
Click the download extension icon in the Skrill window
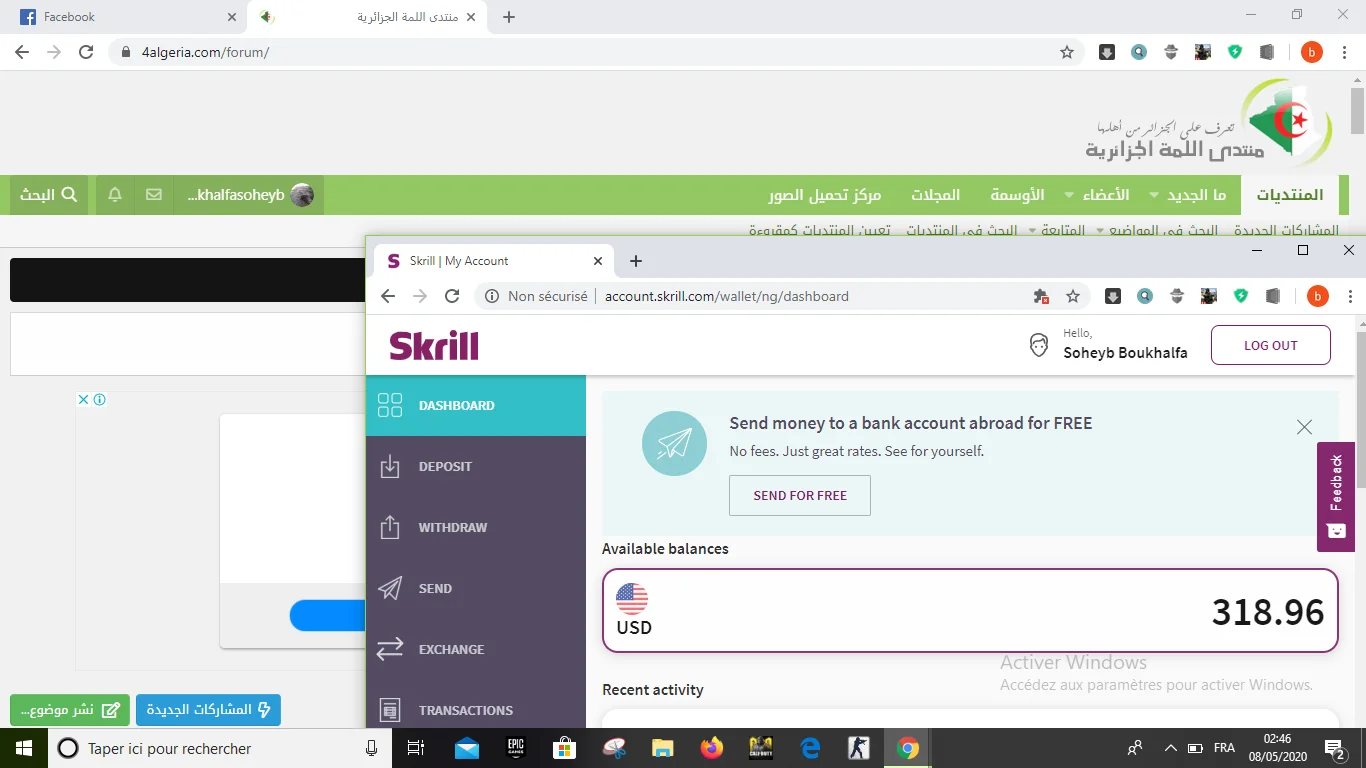(1113, 296)
